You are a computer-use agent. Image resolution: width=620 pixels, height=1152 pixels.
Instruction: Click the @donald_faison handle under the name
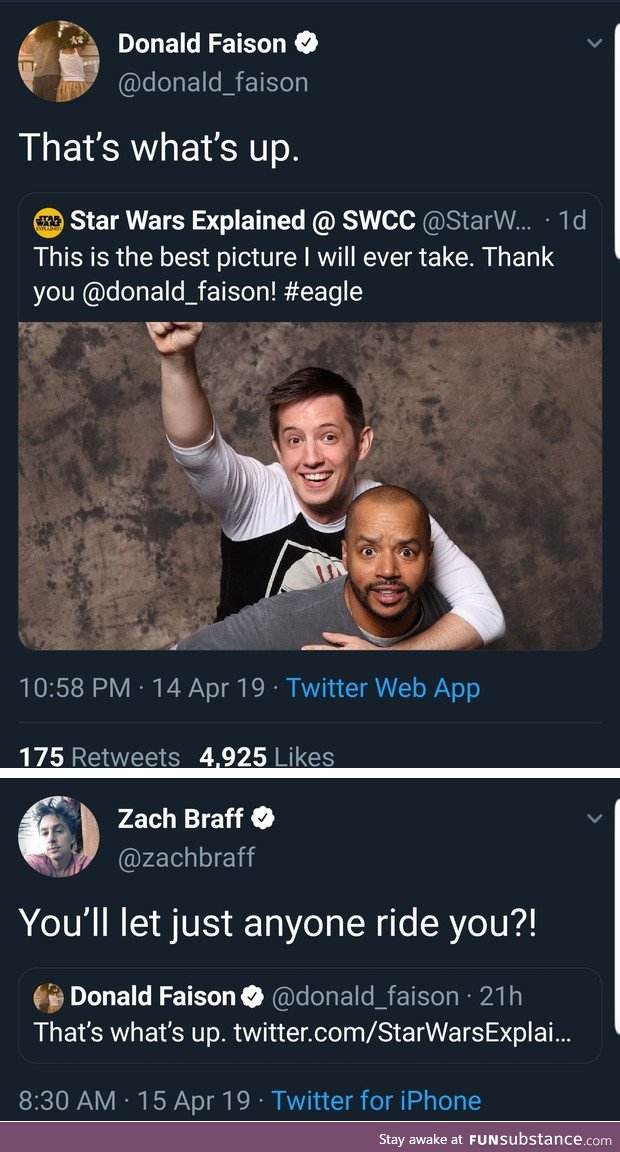[x=213, y=82]
